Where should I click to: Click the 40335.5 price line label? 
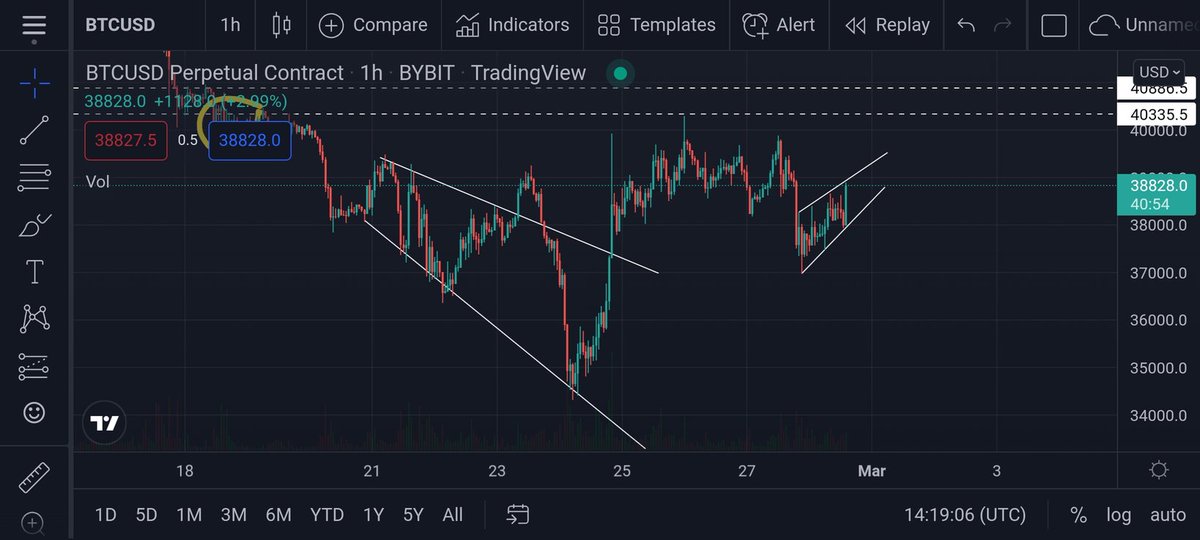tap(1158, 114)
